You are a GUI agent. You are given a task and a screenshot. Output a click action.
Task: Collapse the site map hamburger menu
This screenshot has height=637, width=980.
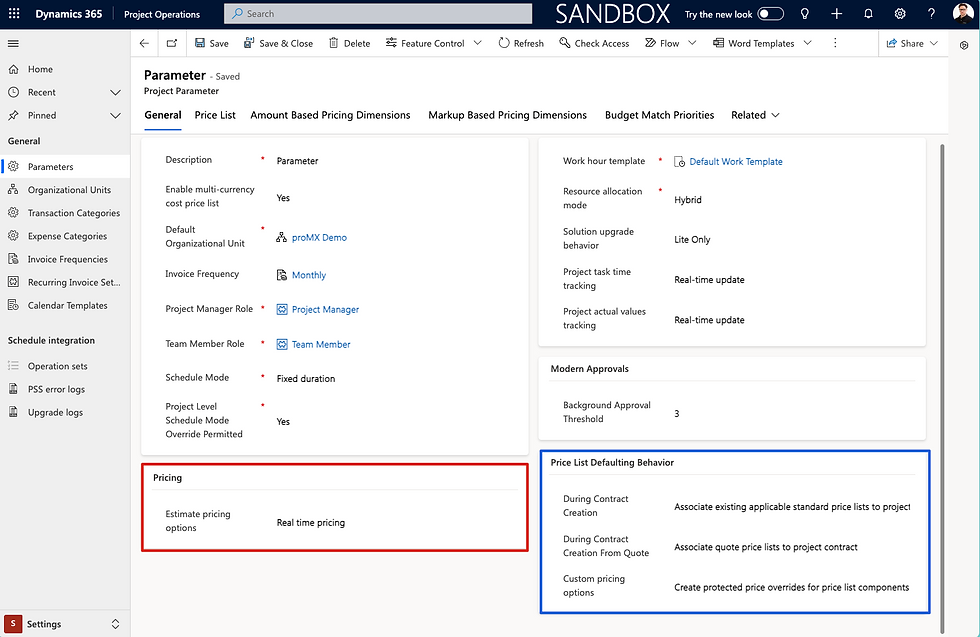click(x=13, y=43)
